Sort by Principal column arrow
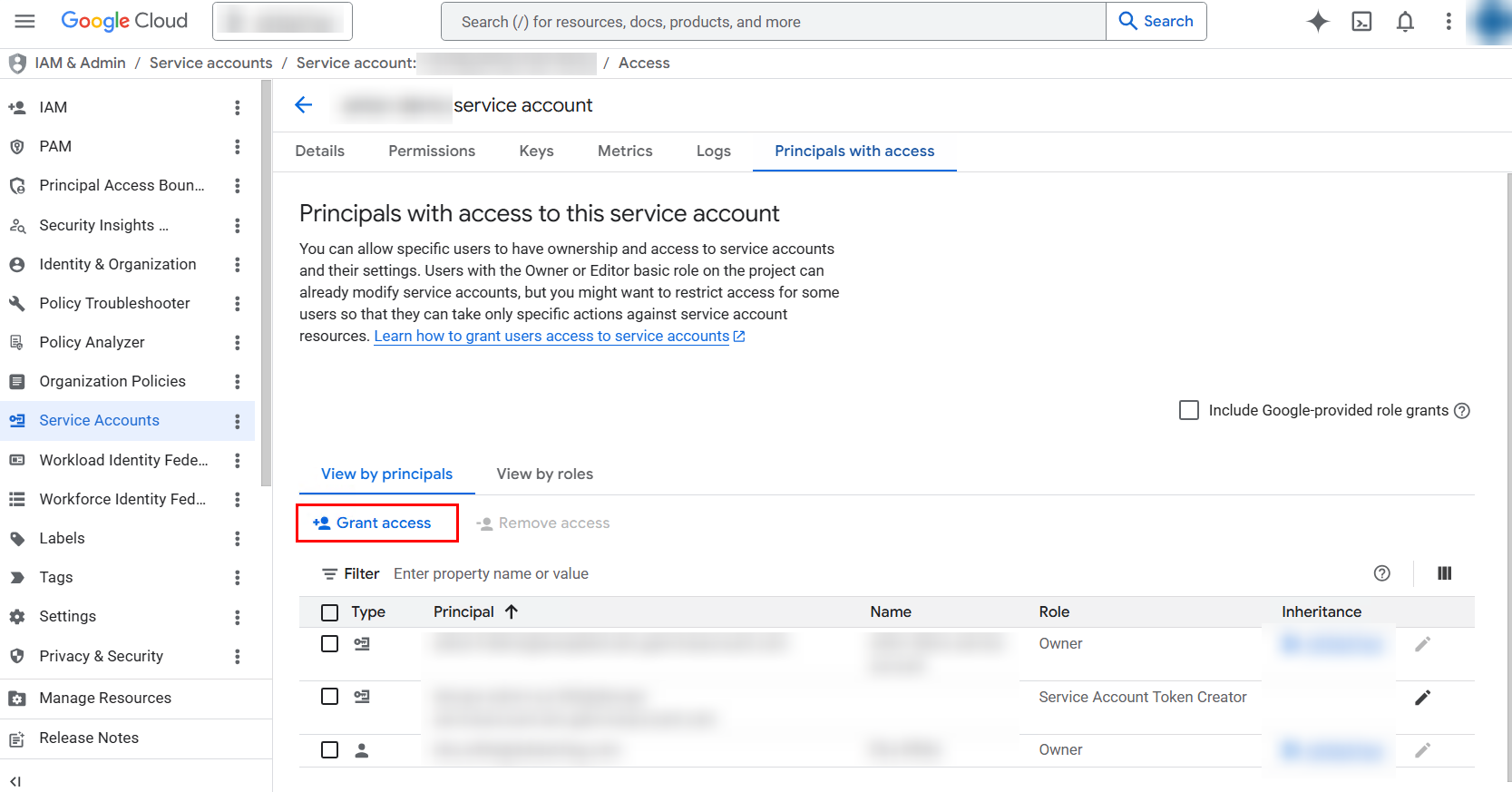The height and width of the screenshot is (792, 1512). coord(512,612)
